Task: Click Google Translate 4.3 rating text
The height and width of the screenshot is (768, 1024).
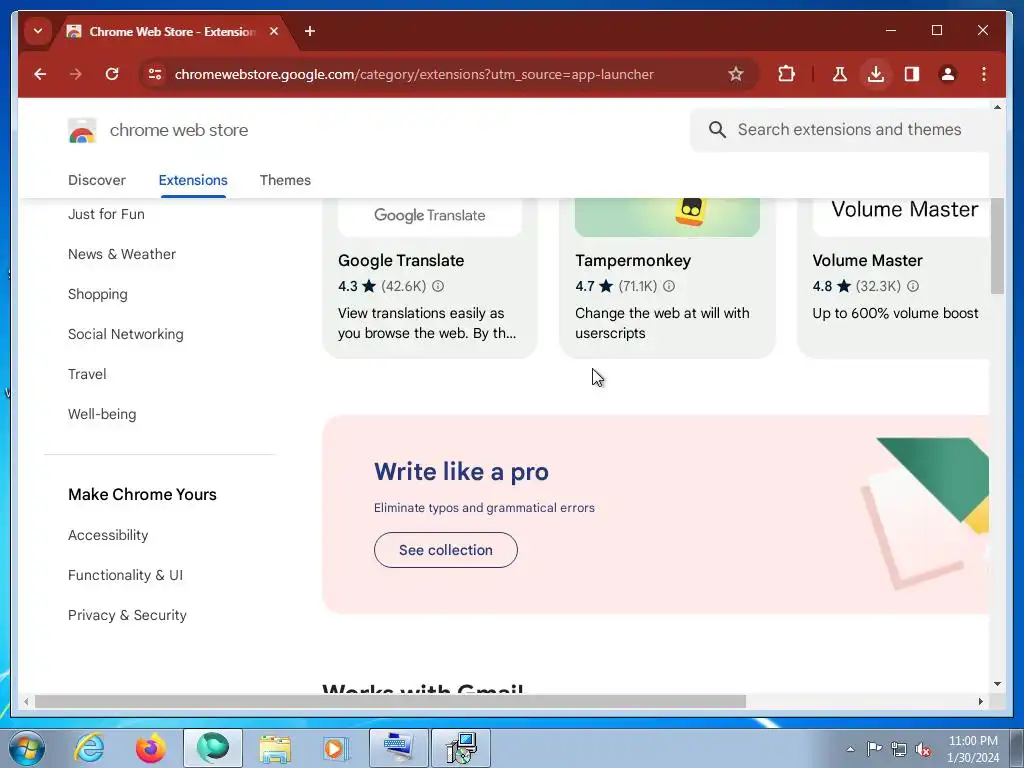Action: click(x=348, y=286)
